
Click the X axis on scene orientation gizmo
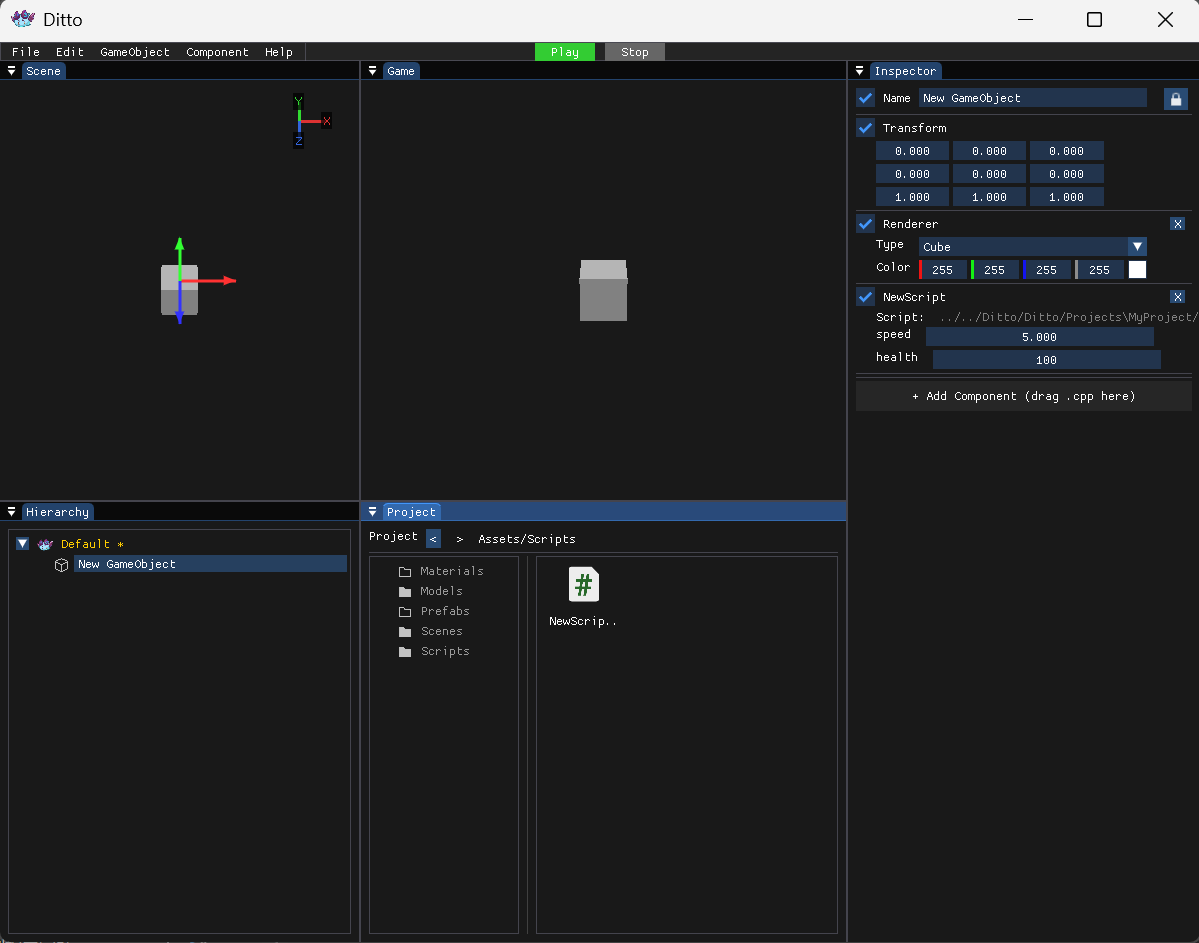326,121
